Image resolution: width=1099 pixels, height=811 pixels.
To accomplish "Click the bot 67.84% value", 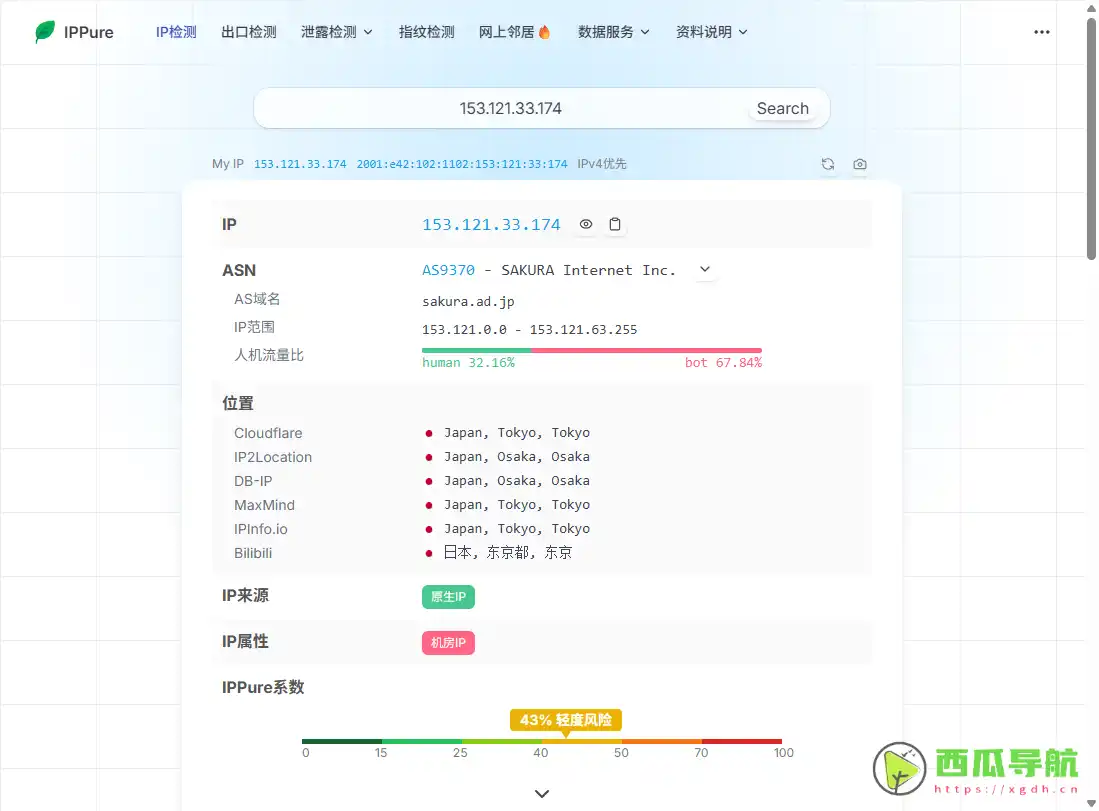I will 723,362.
